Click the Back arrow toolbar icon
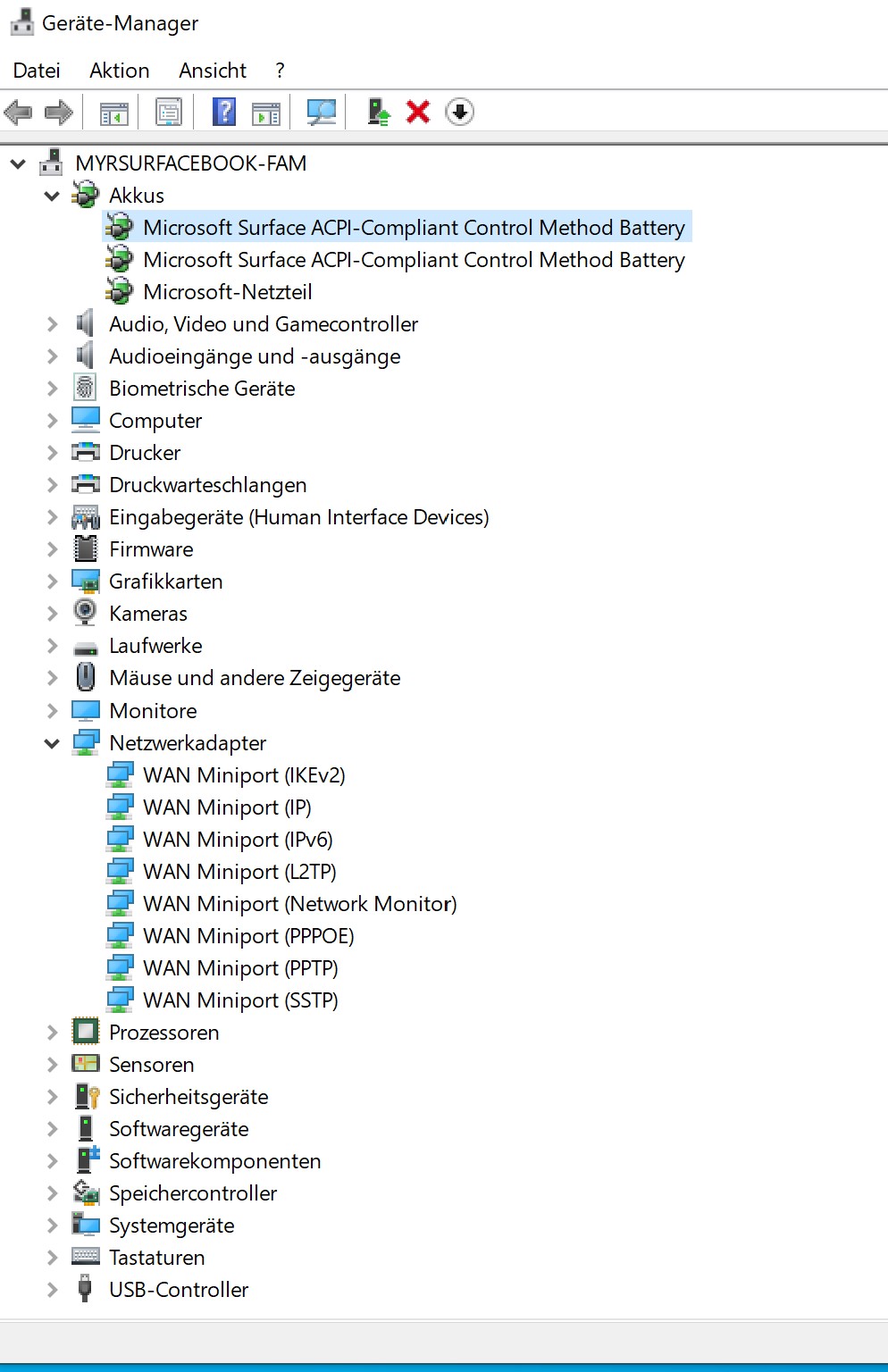The image size is (888, 1372). 18,113
